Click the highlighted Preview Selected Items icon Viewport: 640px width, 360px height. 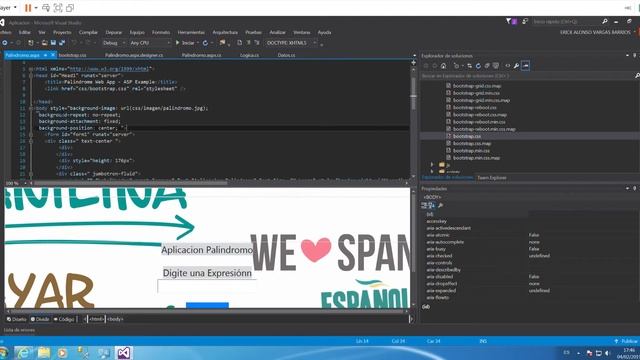coord(525,66)
